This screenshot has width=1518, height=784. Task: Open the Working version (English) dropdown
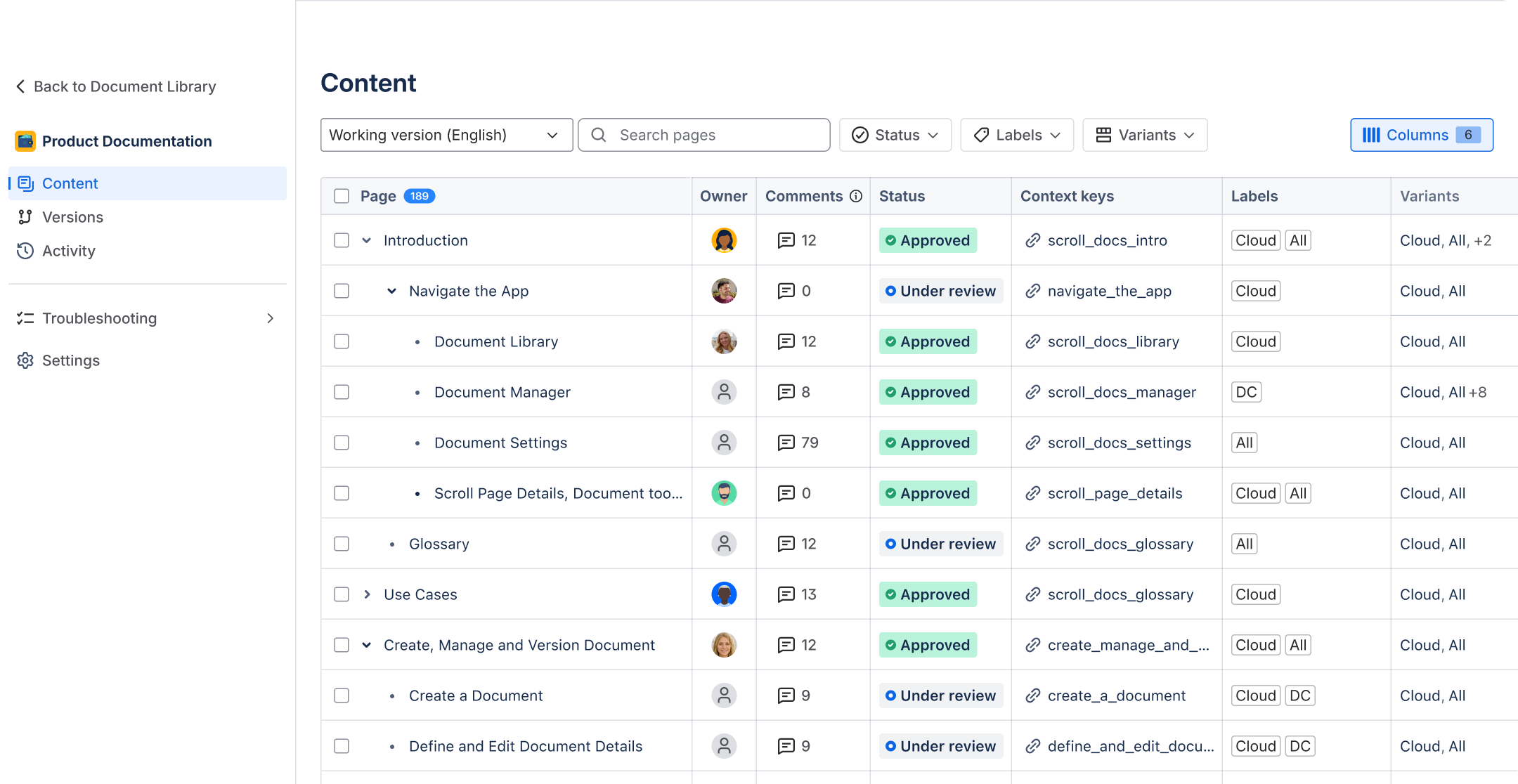[446, 135]
